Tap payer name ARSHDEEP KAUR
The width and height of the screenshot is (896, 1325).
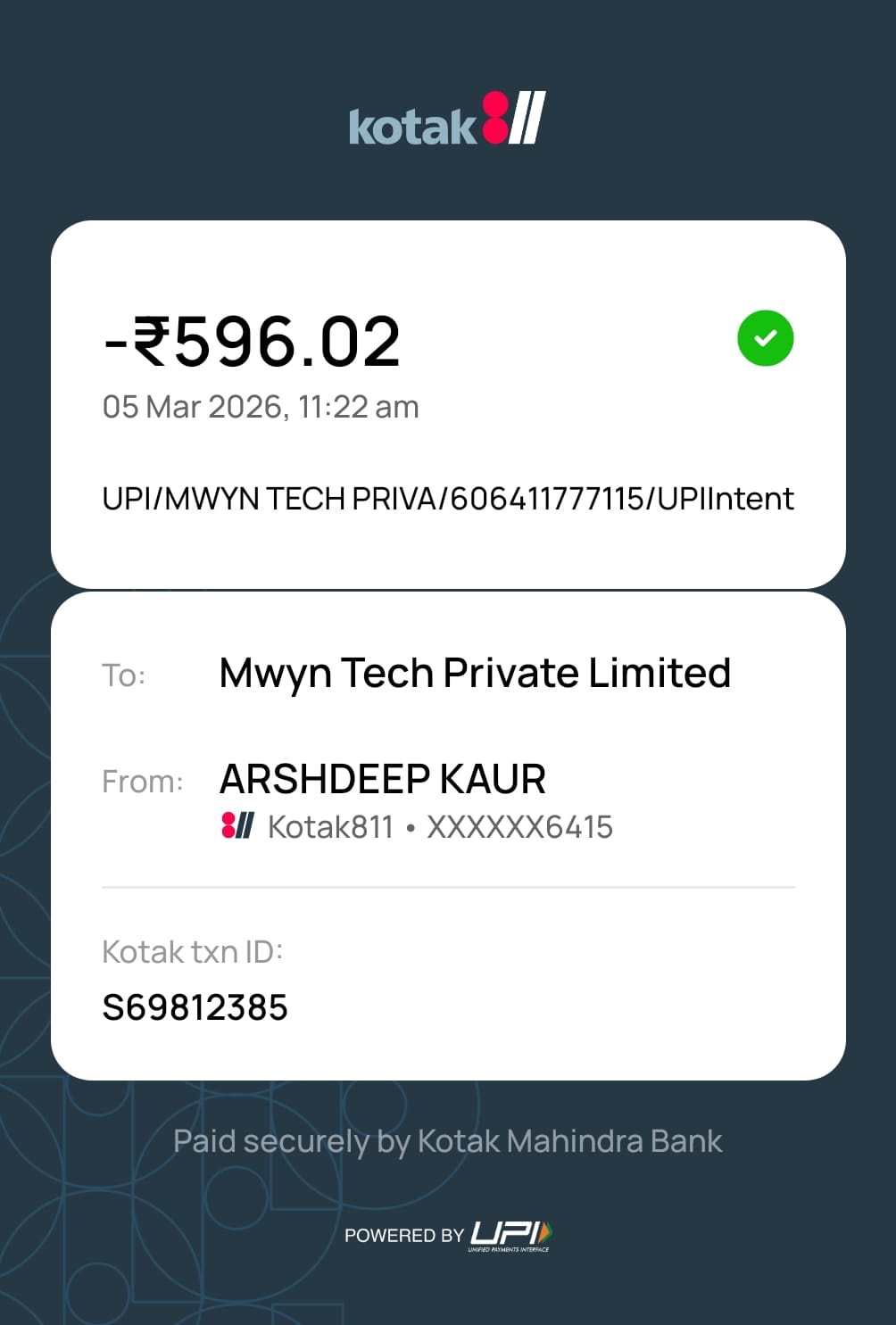click(383, 779)
